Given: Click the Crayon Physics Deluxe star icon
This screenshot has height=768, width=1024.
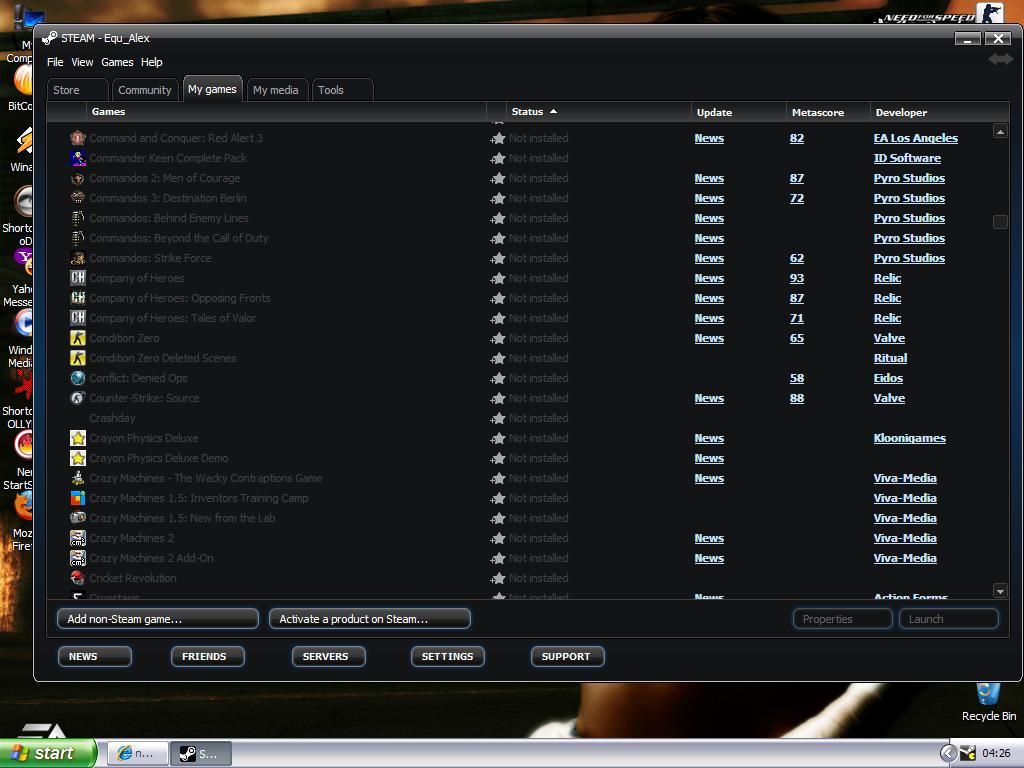Looking at the screenshot, I should pos(78,438).
